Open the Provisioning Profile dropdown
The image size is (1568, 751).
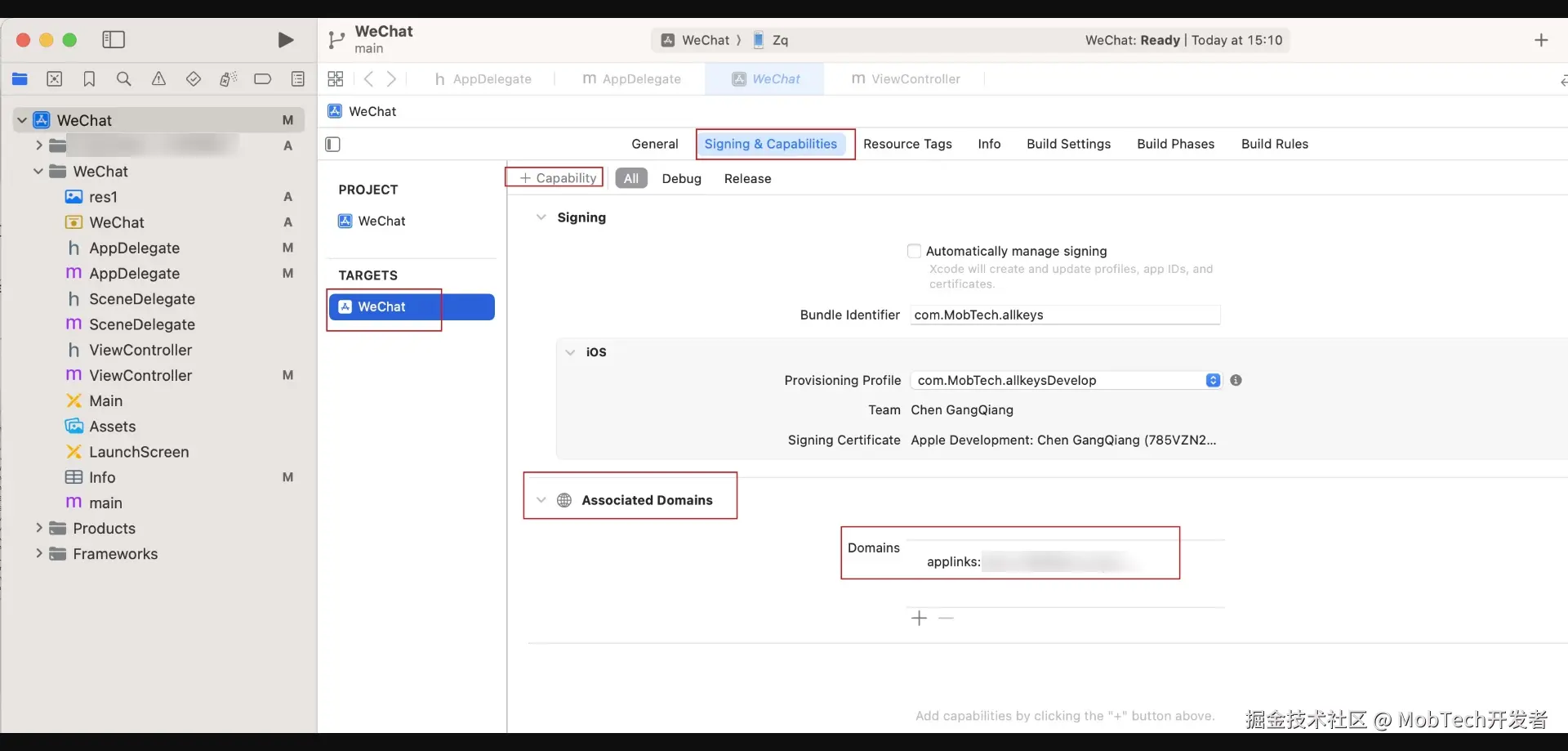[1066, 380]
